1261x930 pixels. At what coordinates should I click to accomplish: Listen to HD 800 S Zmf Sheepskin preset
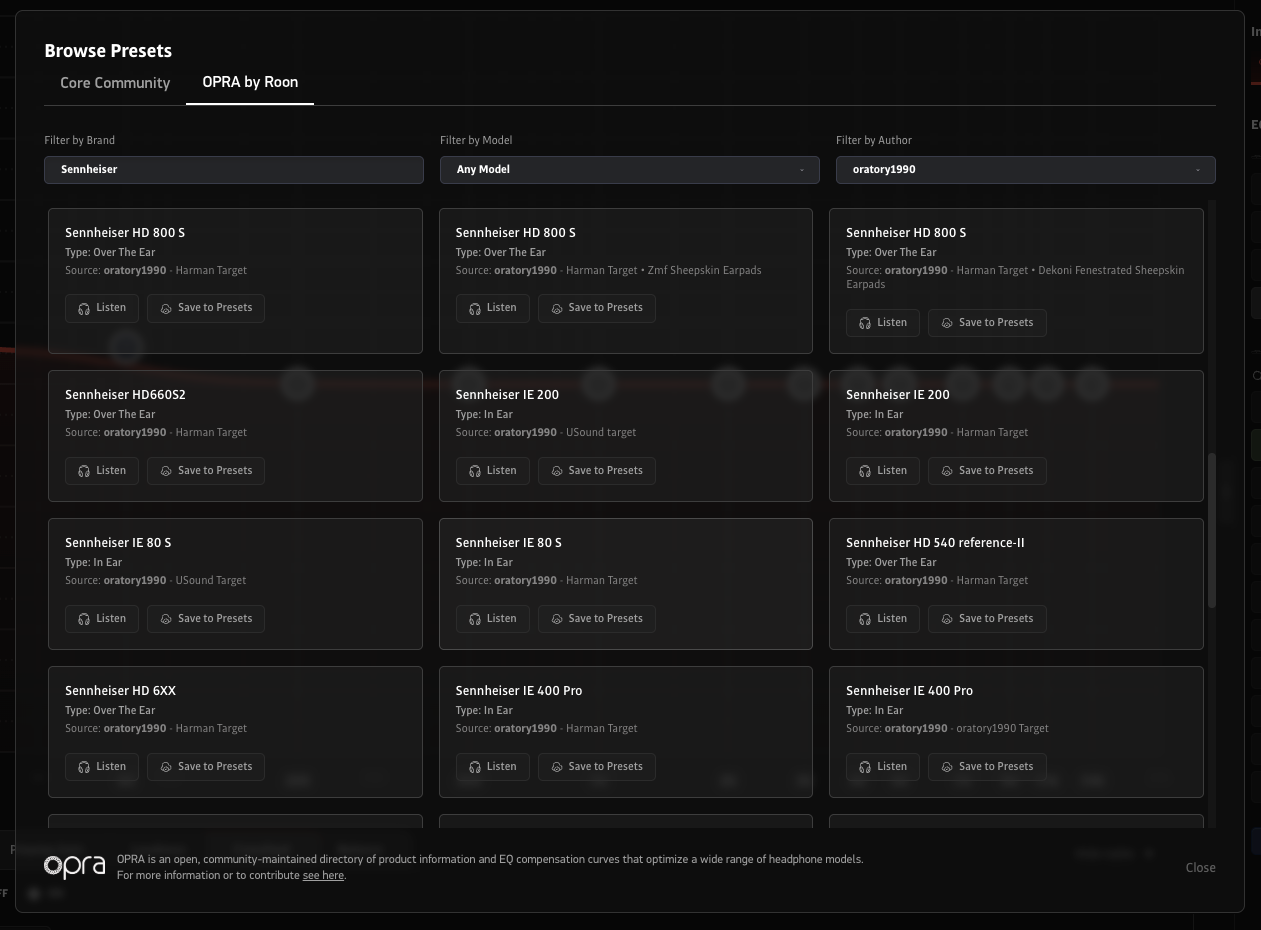click(x=492, y=308)
